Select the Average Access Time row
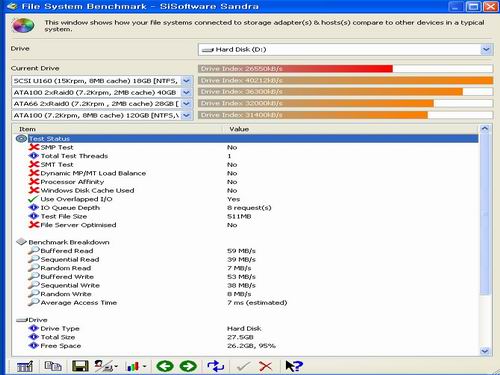 tap(247, 303)
